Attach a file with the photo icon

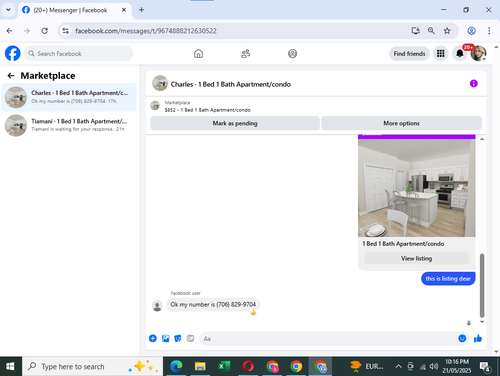(165, 338)
